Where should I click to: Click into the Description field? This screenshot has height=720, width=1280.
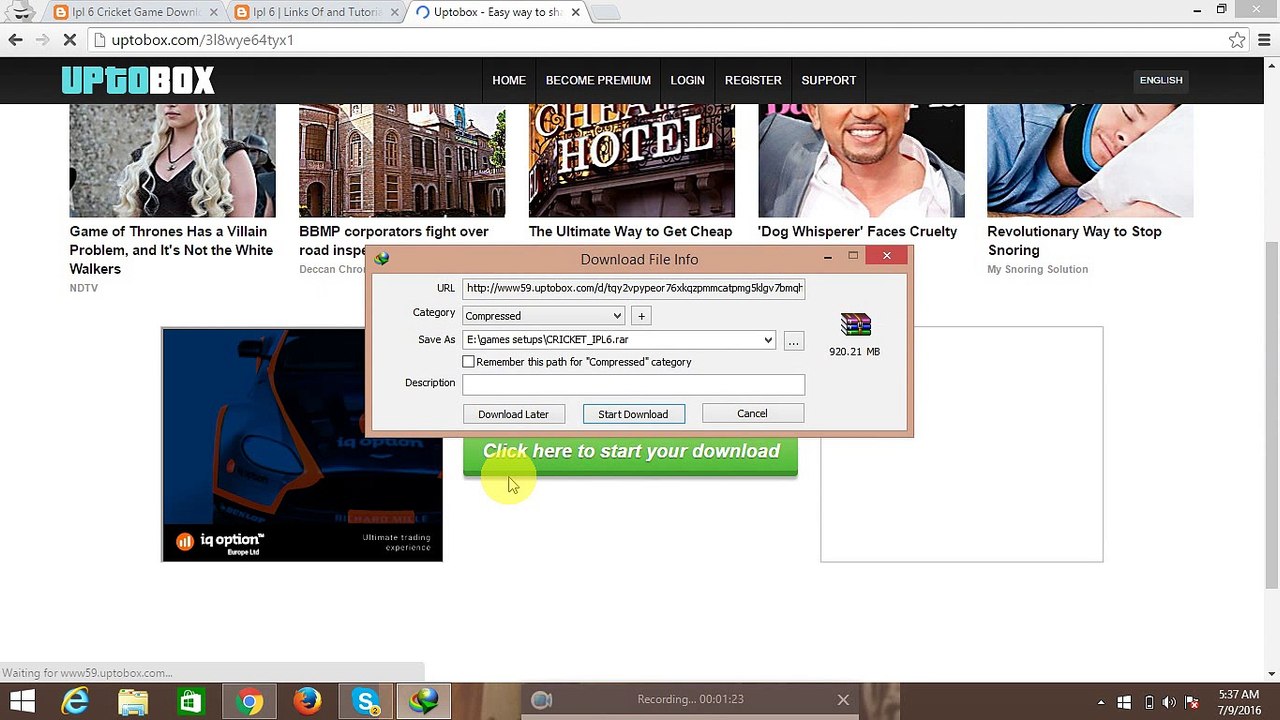pyautogui.click(x=633, y=383)
